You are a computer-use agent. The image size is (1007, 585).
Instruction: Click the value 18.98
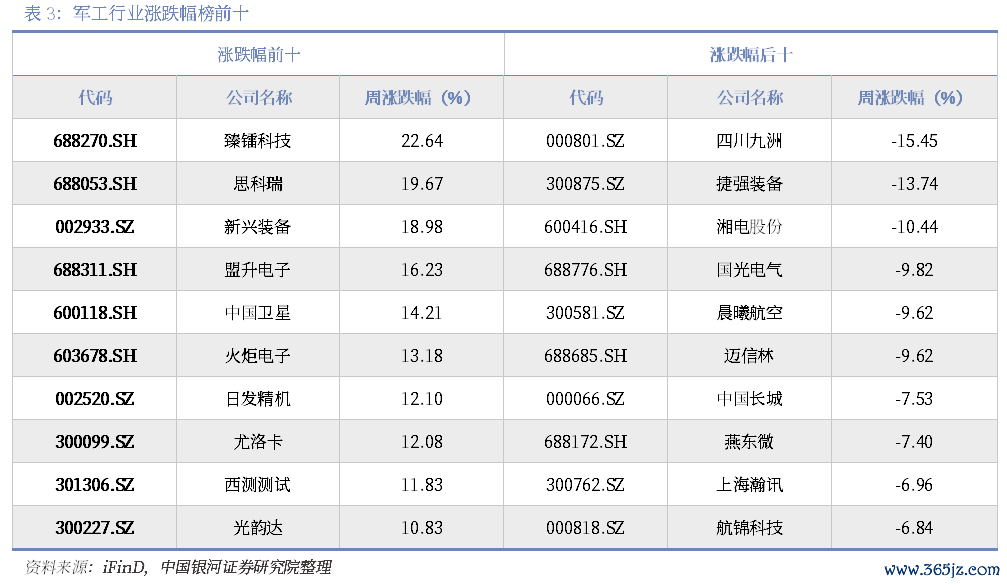[422, 227]
